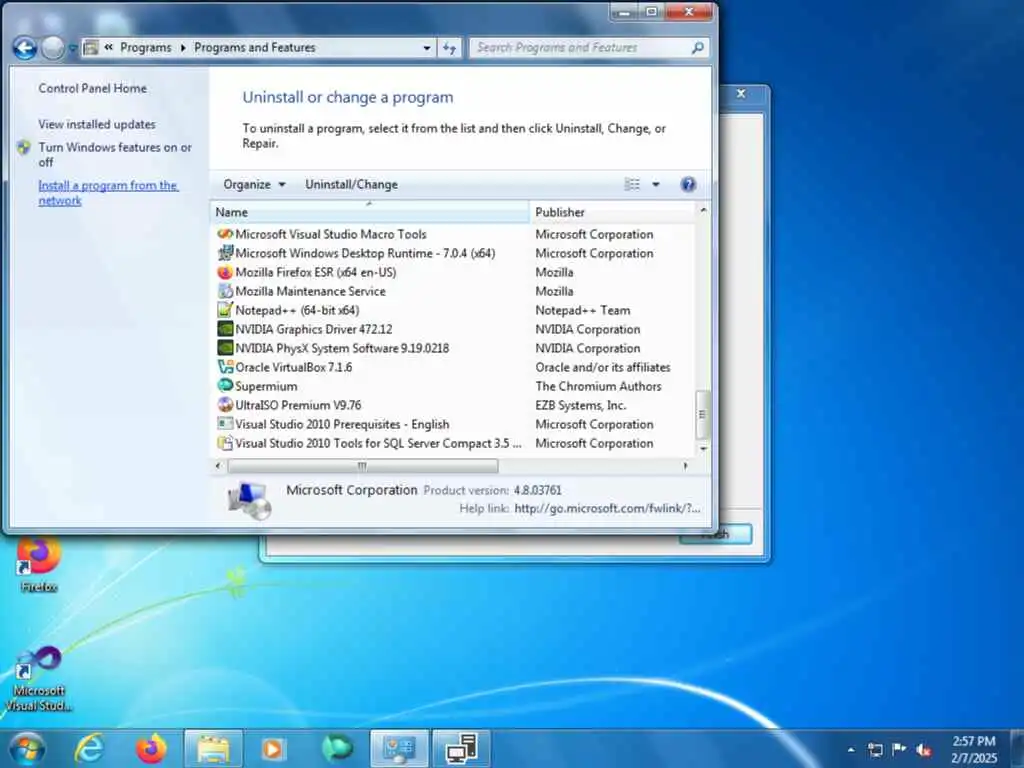Open Microsoft Visual Studio desktop shortcut
1024x768 pixels.
(x=38, y=679)
